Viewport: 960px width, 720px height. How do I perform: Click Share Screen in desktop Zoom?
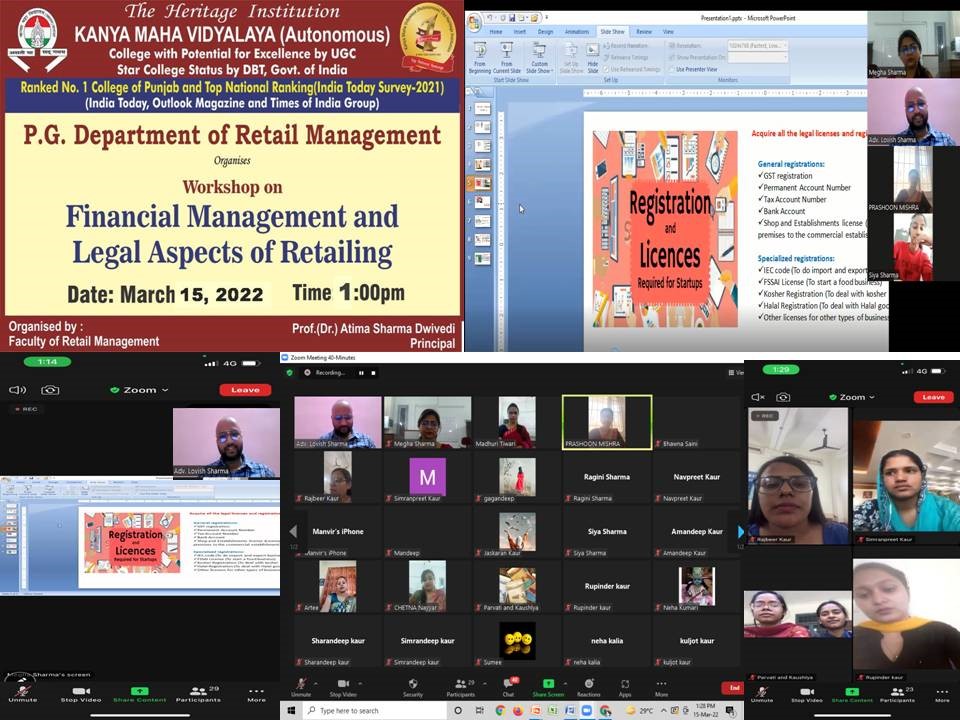coord(548,687)
